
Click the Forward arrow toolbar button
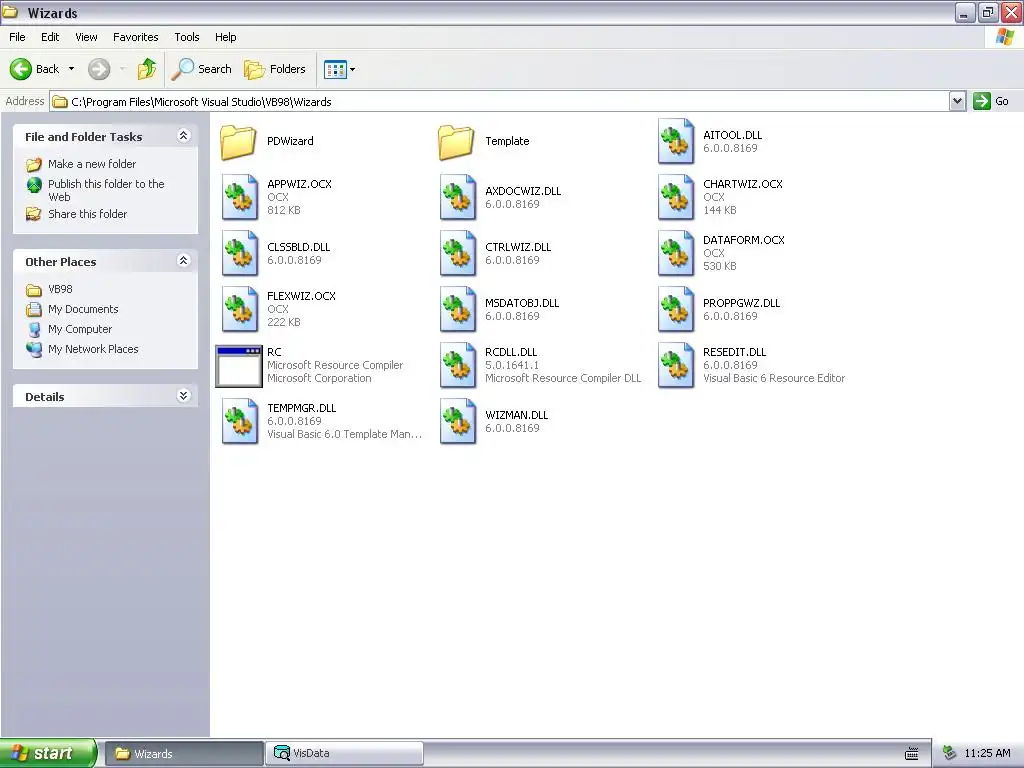click(99, 69)
